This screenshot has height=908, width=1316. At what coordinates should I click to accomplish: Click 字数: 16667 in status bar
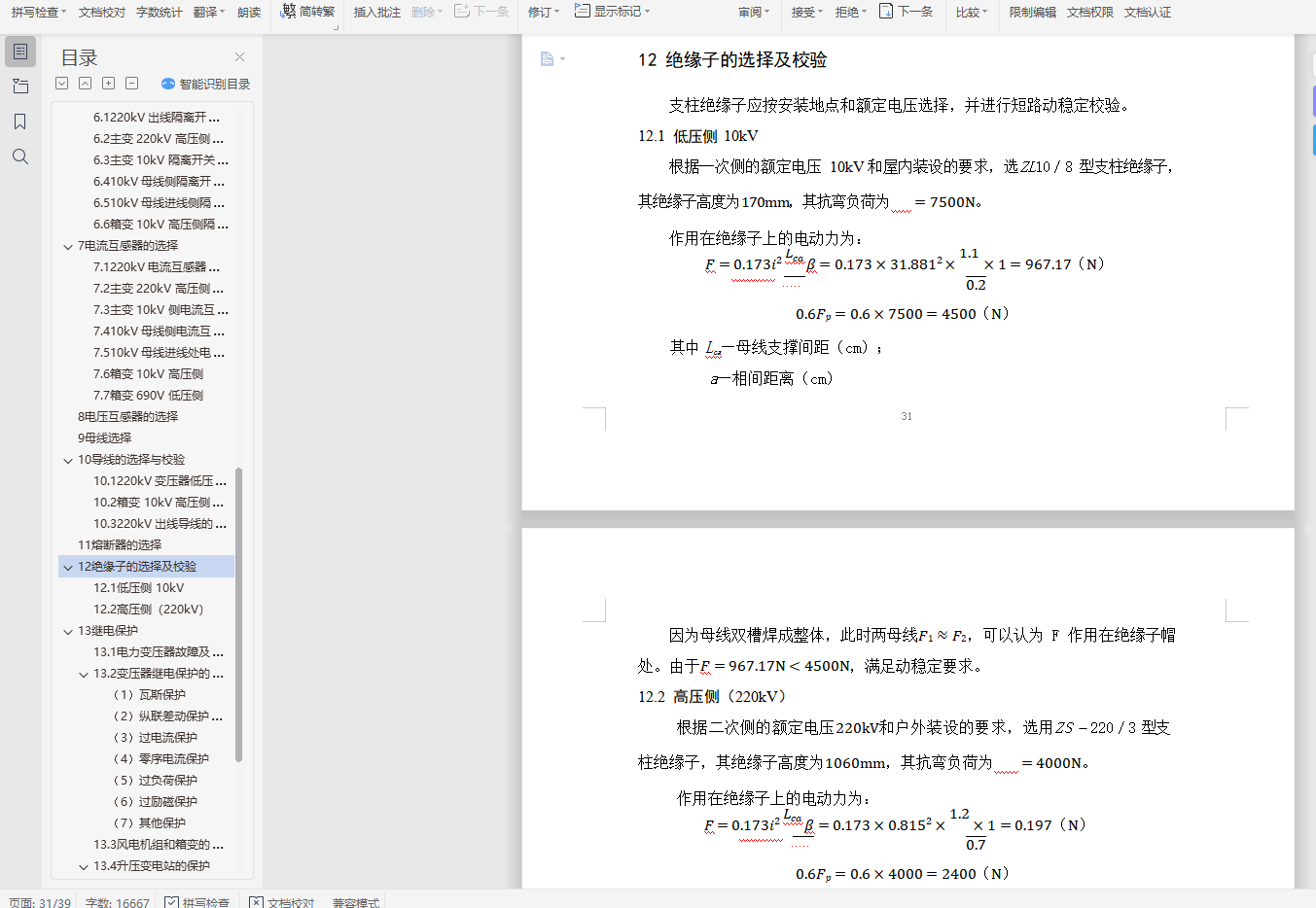click(x=118, y=902)
